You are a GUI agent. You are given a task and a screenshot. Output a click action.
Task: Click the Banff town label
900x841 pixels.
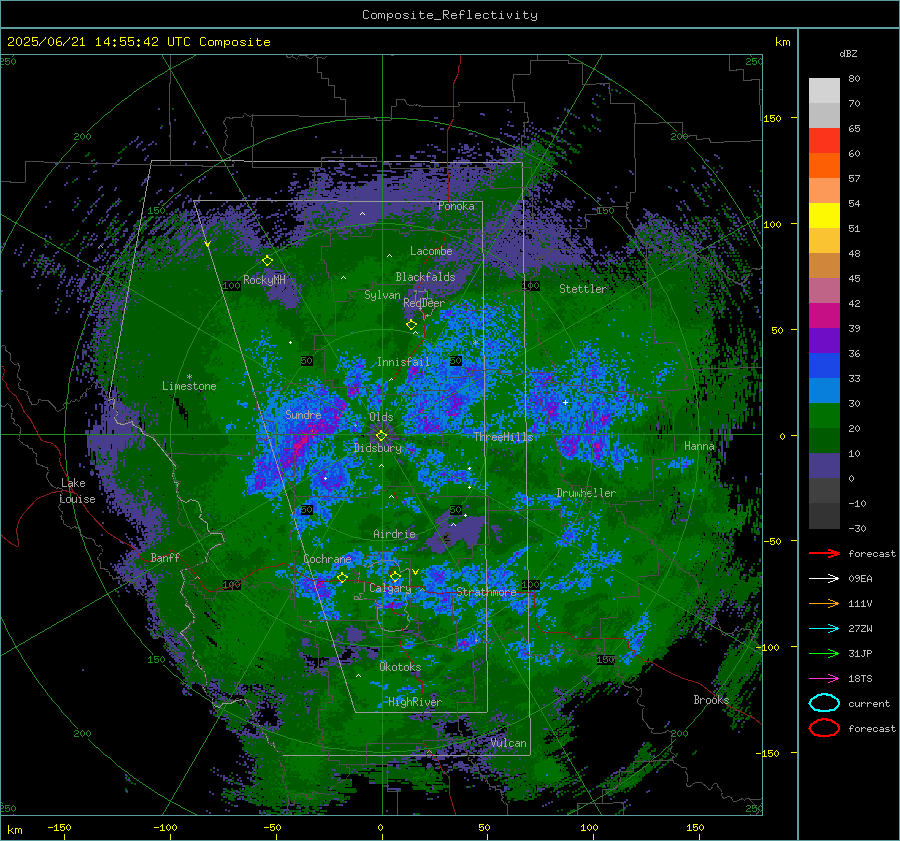(x=165, y=557)
